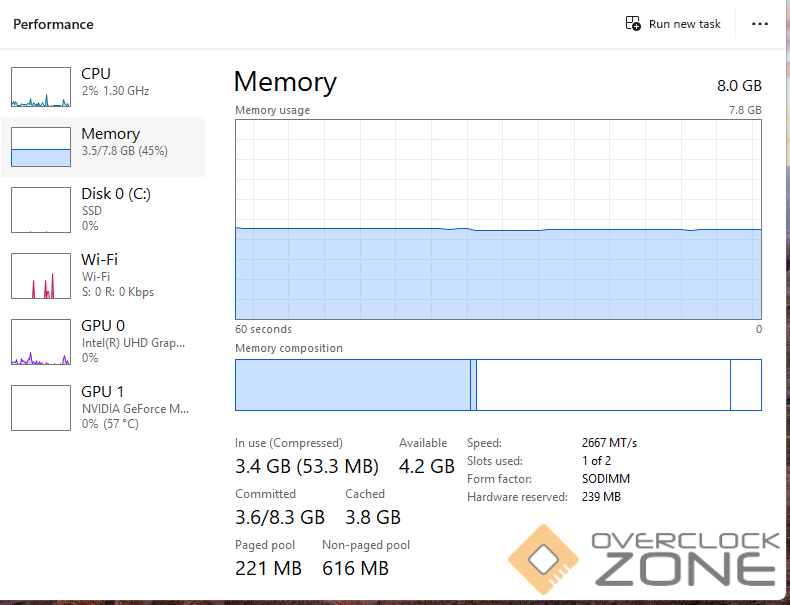Screen dimensions: 790x605
Task: Click the Run new task label
Action: point(685,24)
